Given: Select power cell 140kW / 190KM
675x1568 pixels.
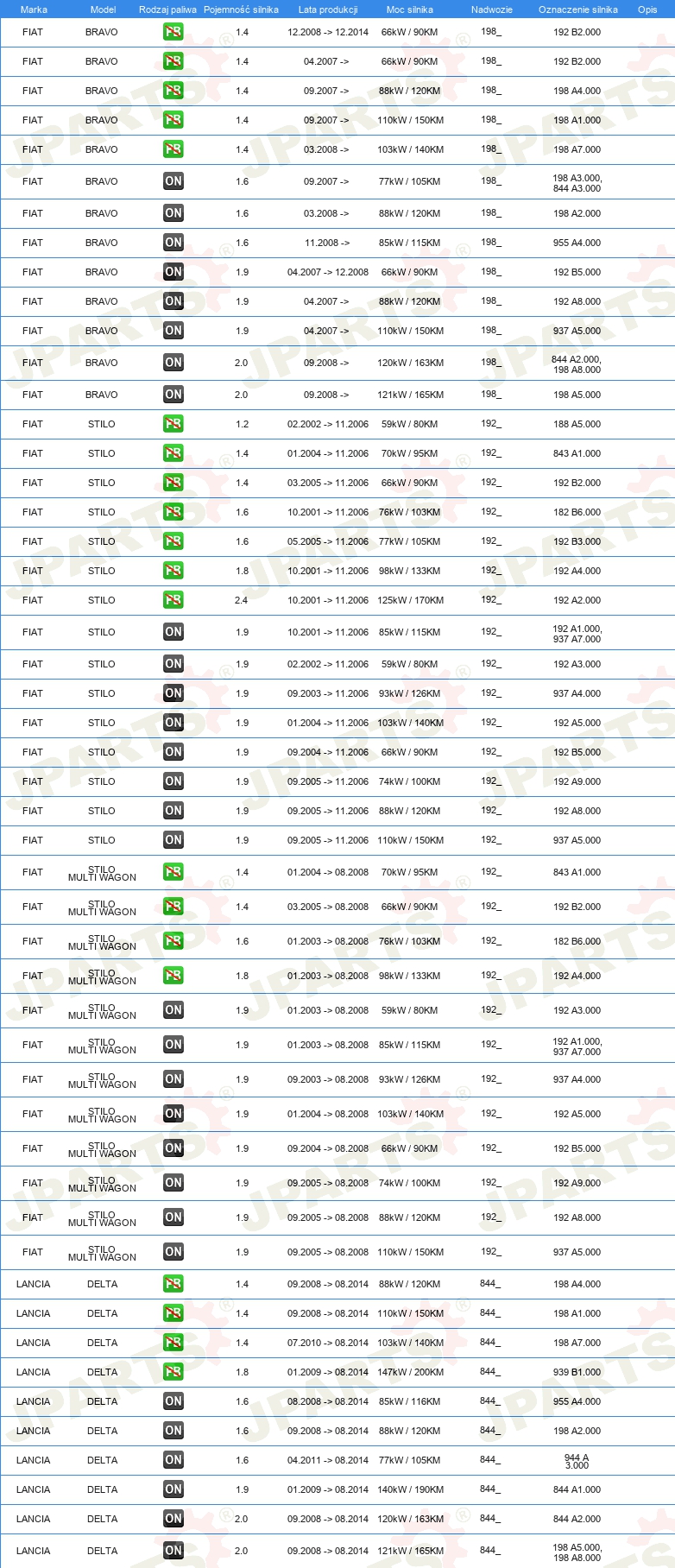Looking at the screenshot, I should tap(410, 1489).
